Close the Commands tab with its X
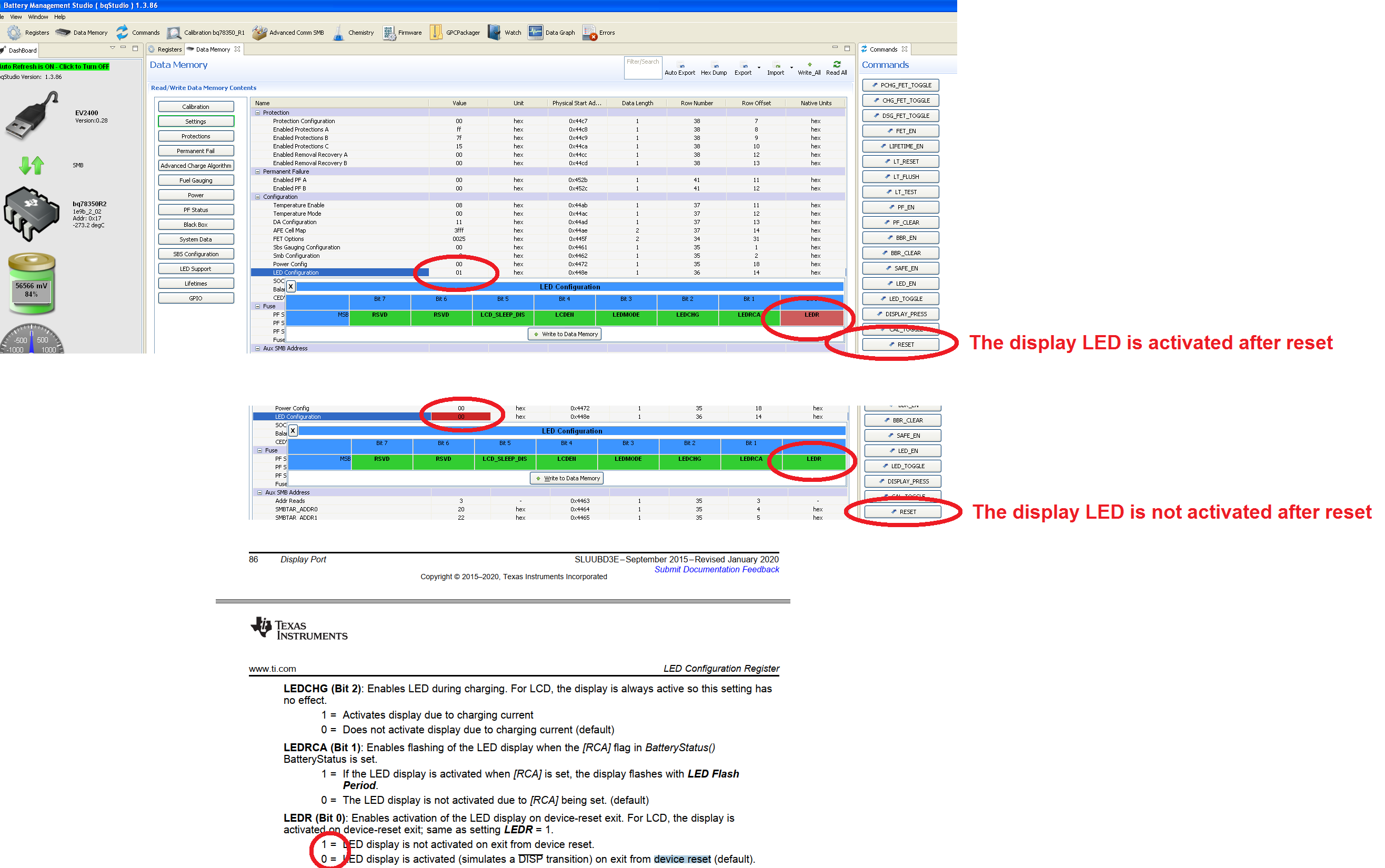The image size is (1385, 868). click(x=905, y=49)
